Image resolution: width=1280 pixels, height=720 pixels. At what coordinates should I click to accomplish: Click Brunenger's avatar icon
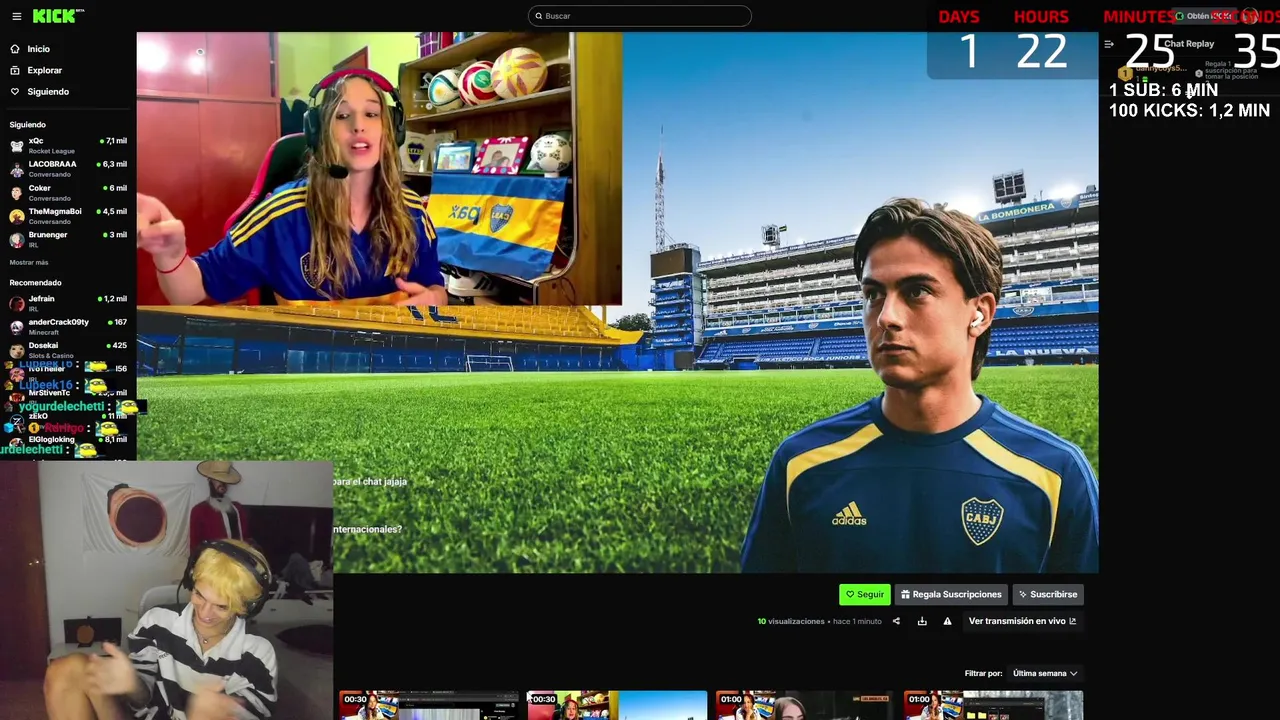tap(17, 240)
